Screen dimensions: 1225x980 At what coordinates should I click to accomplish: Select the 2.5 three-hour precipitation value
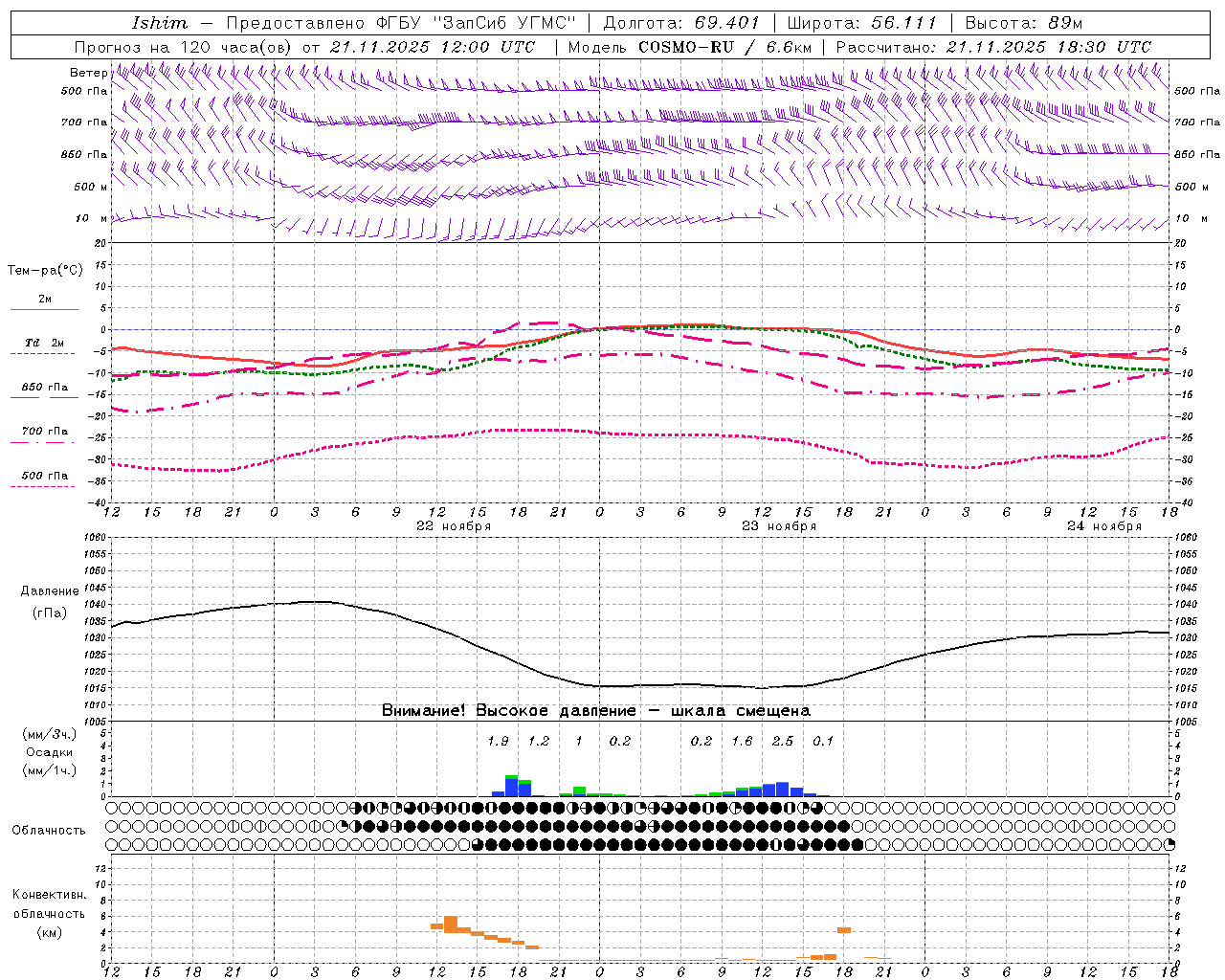[783, 742]
